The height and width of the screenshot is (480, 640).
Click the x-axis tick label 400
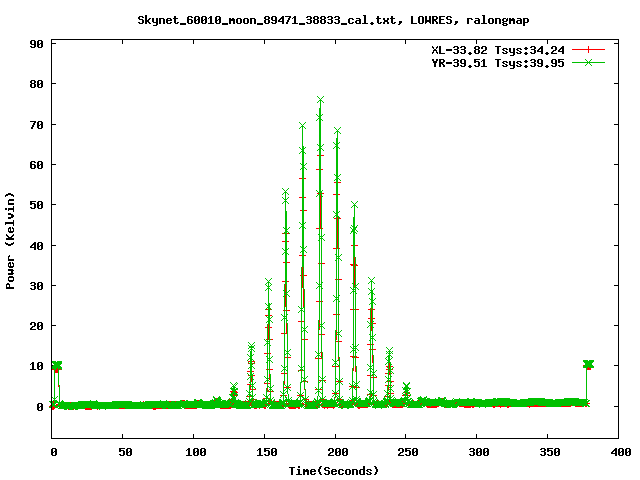pos(621,452)
